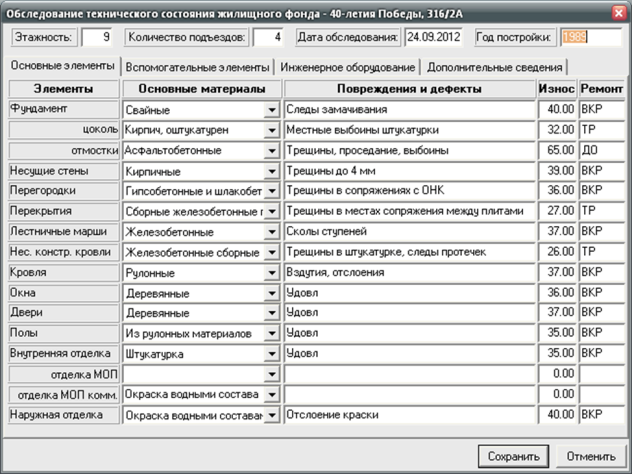Image resolution: width=632 pixels, height=474 pixels.
Task: Click defects field 'Отслоение краски'
Action: 410,415
